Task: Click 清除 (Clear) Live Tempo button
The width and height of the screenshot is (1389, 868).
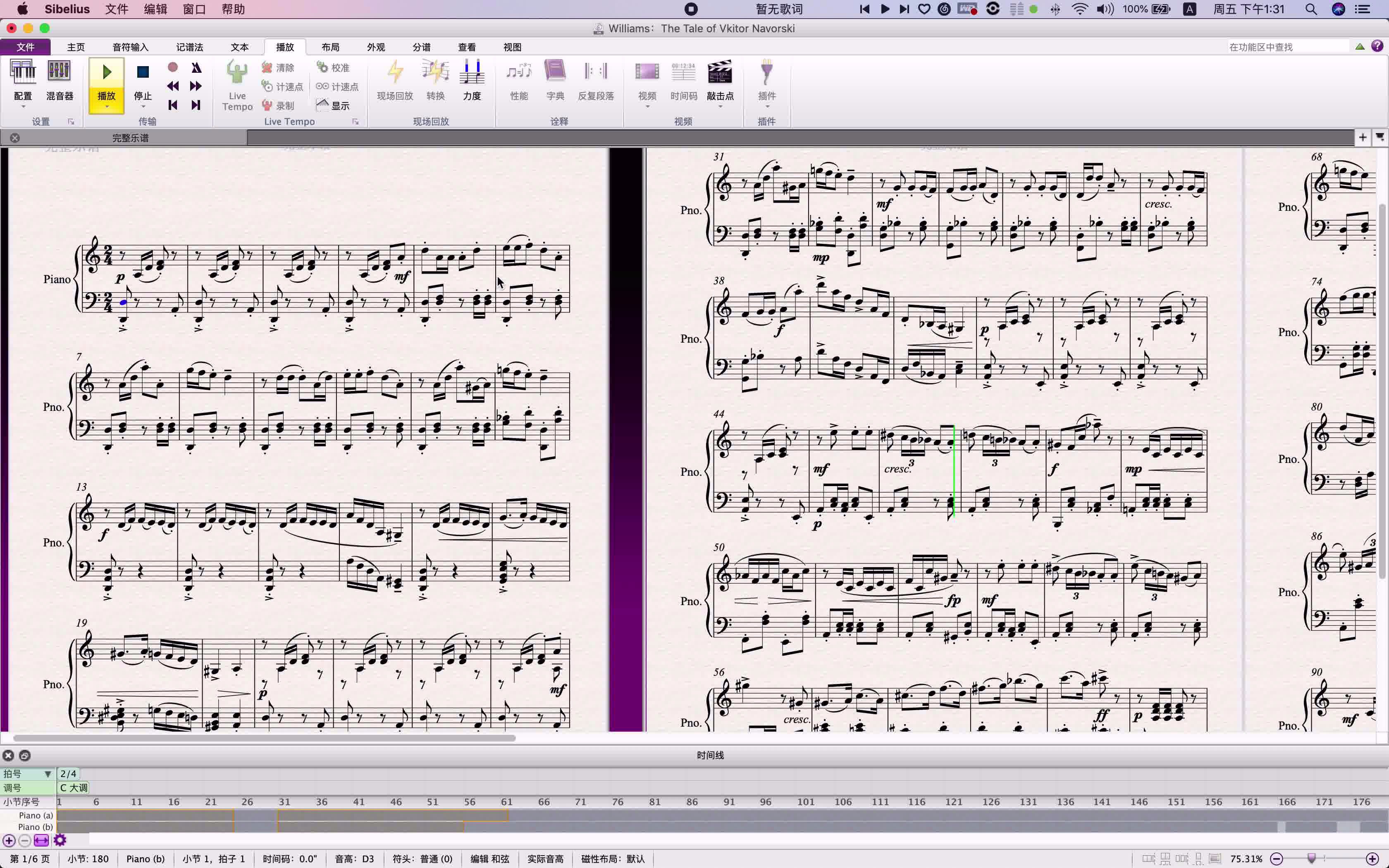Action: tap(278, 68)
